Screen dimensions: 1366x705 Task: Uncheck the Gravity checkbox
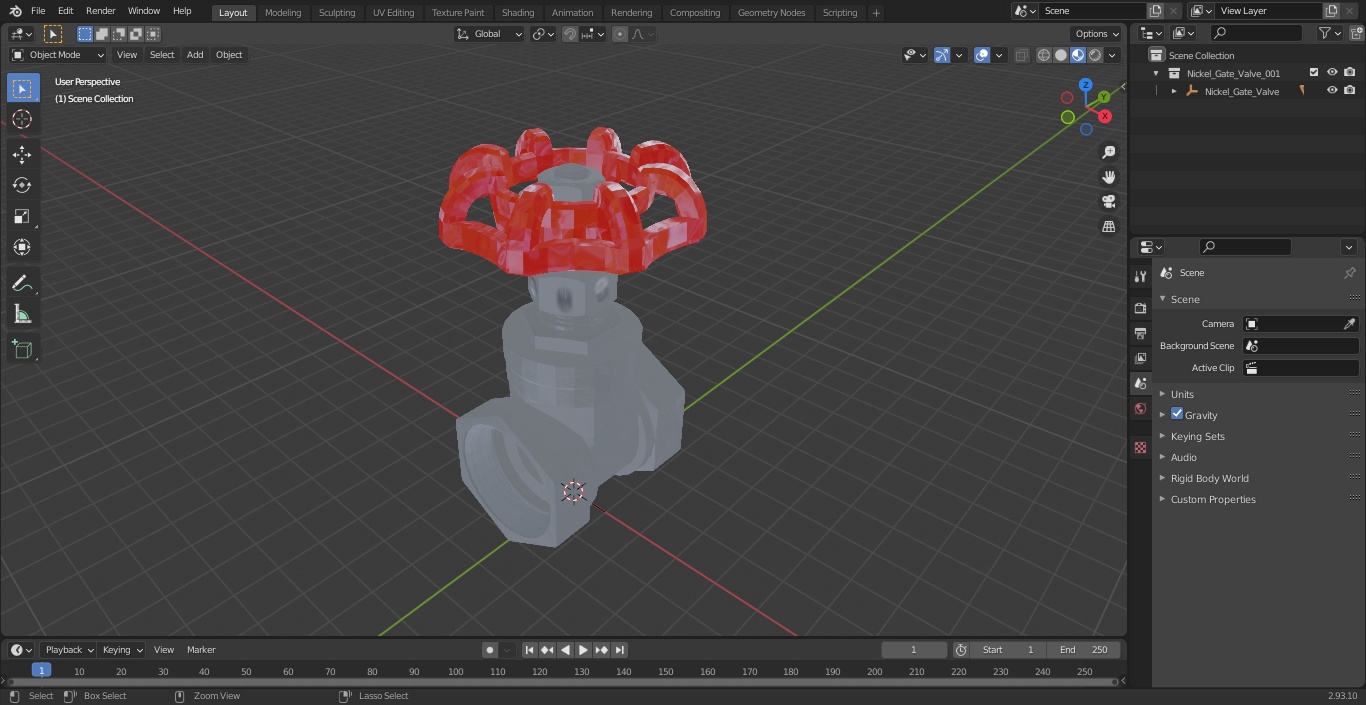[x=1177, y=414]
